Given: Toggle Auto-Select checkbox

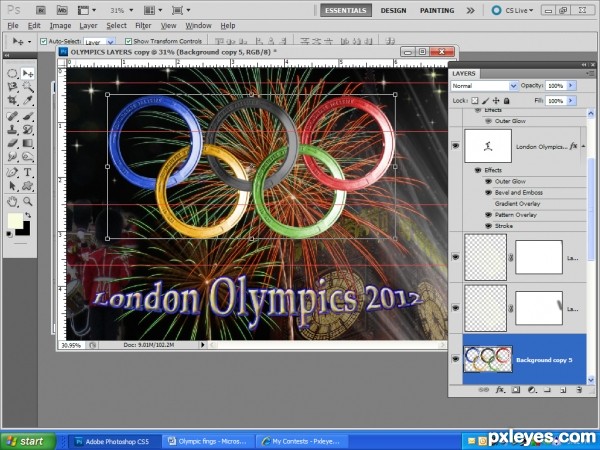Looking at the screenshot, I should (44, 41).
